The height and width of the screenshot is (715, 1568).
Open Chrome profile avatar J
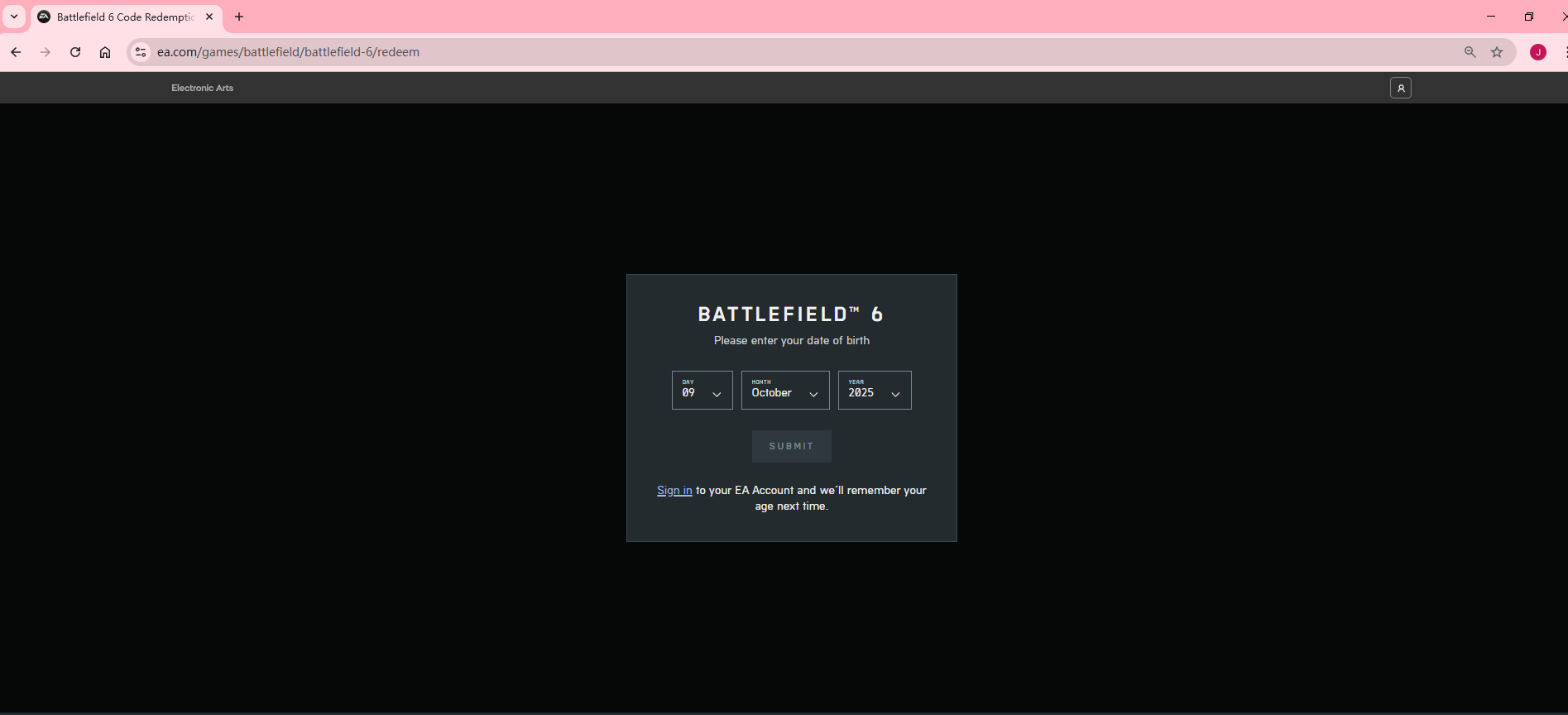click(x=1537, y=52)
